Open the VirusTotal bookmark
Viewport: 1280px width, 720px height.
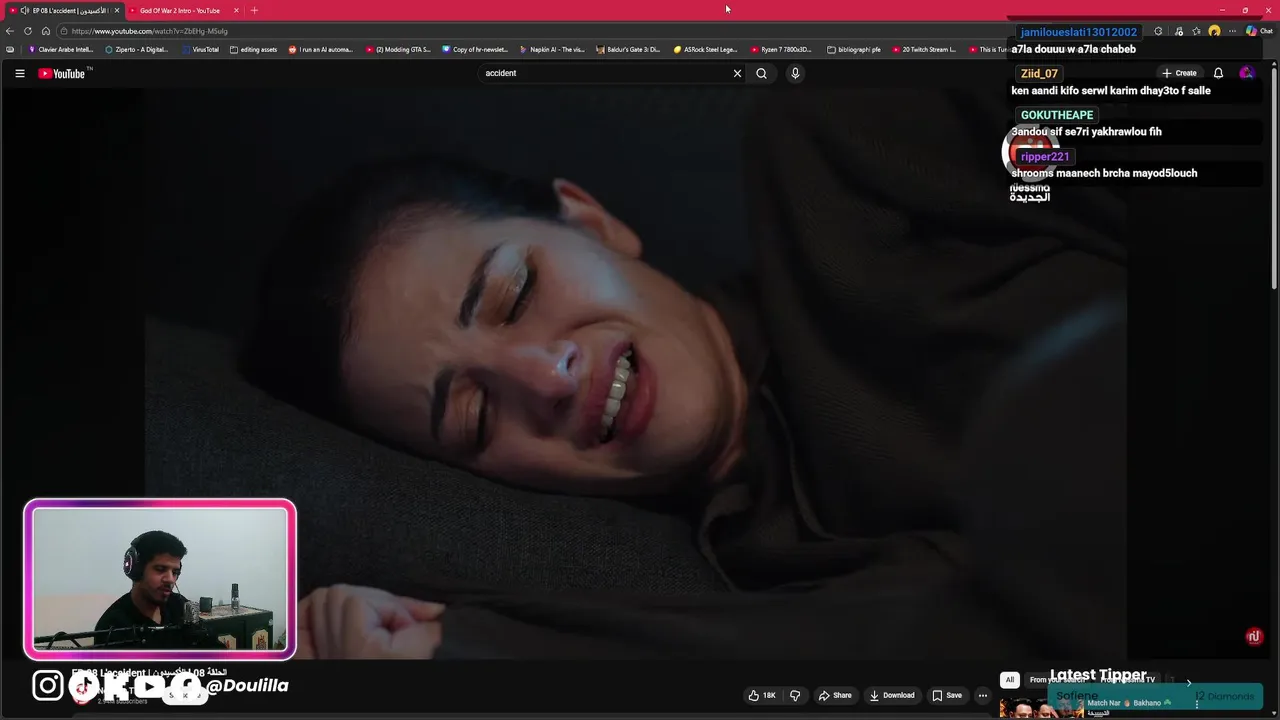(199, 49)
